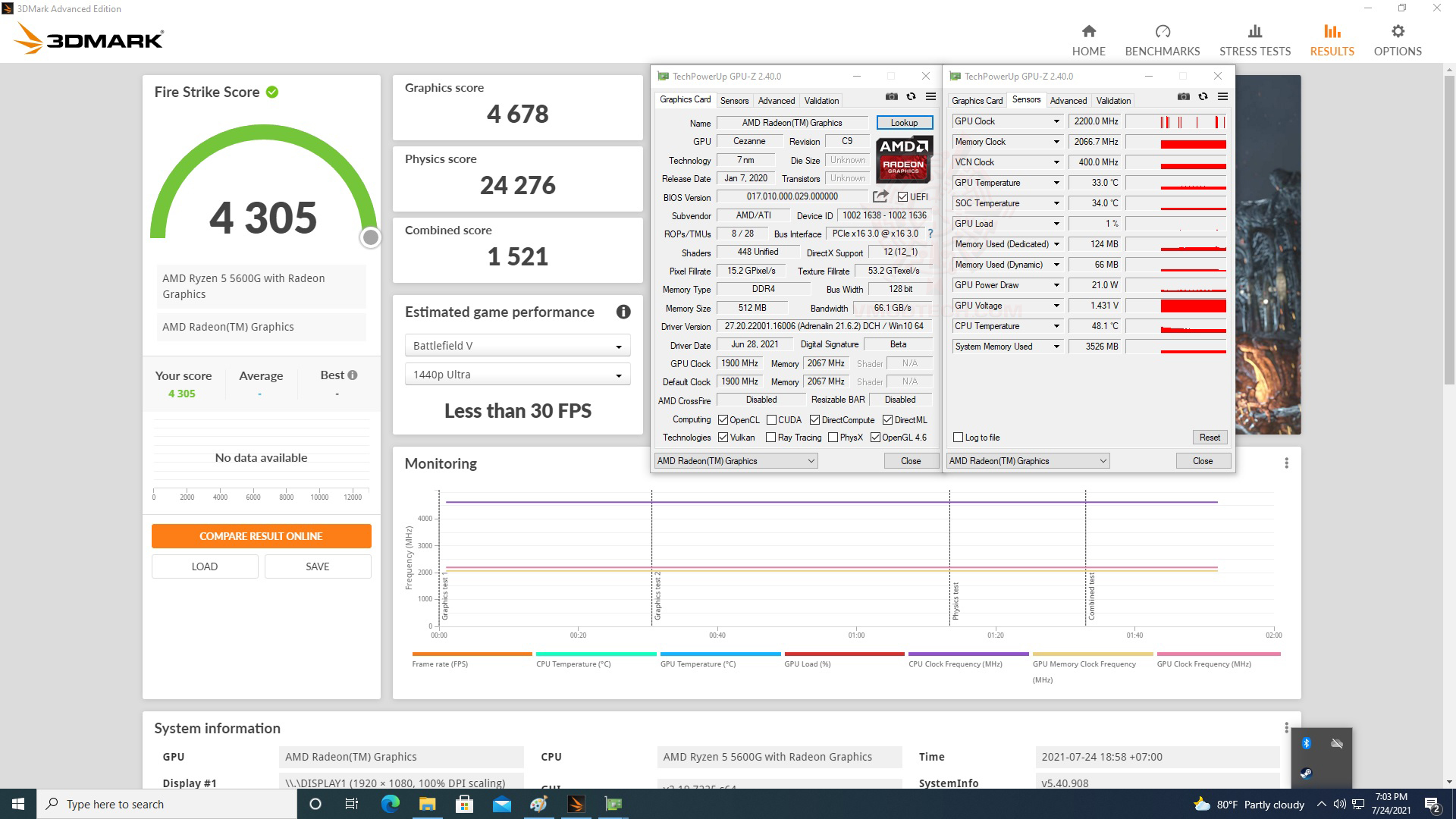
Task: Click the Estimated game performance info icon
Action: click(623, 312)
